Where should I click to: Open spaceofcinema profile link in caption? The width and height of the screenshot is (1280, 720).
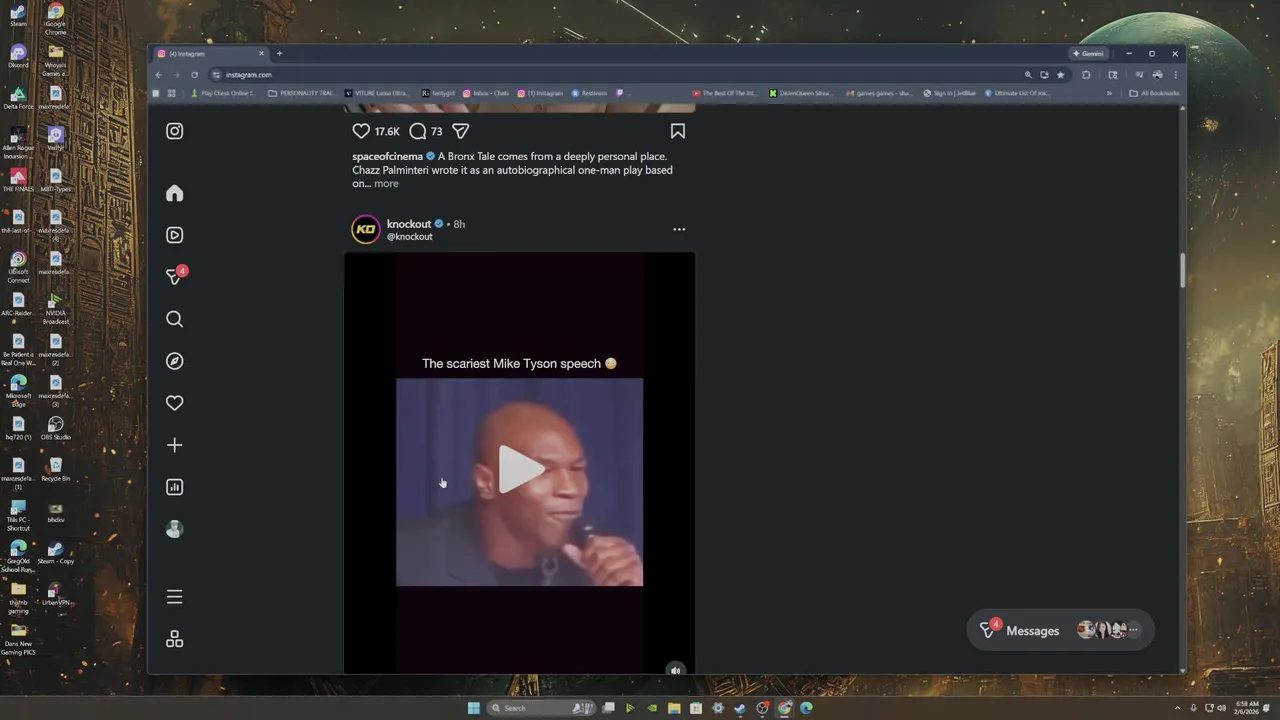(387, 157)
